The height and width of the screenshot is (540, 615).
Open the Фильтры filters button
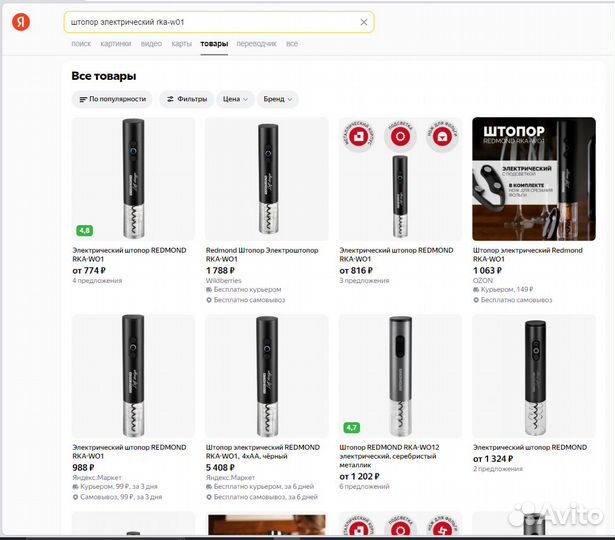[x=186, y=99]
